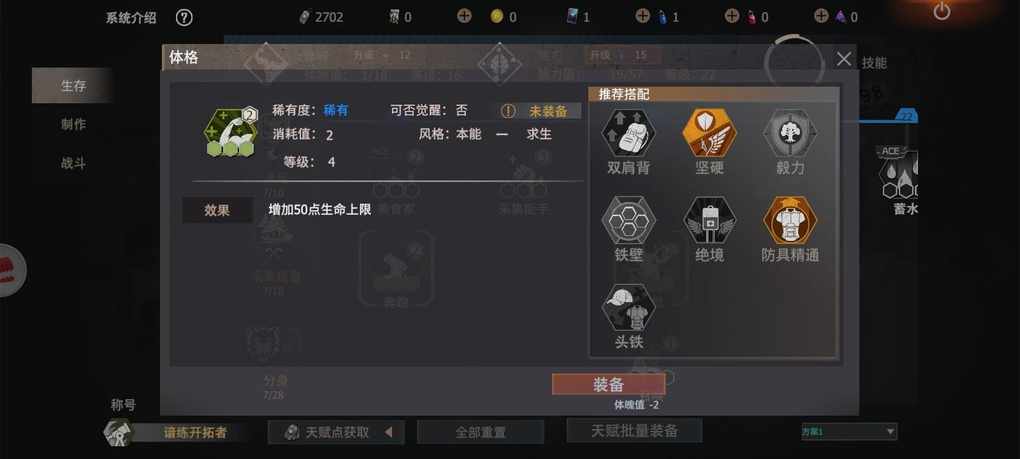Click the 全部重置 reset all button
The image size is (1020, 459).
pos(480,432)
